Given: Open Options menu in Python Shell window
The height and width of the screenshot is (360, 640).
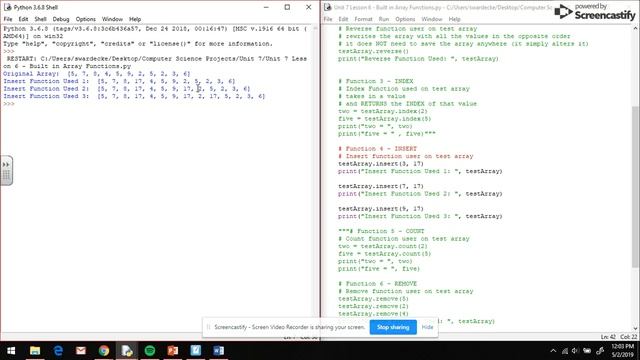Looking at the screenshot, I should point(86,19).
